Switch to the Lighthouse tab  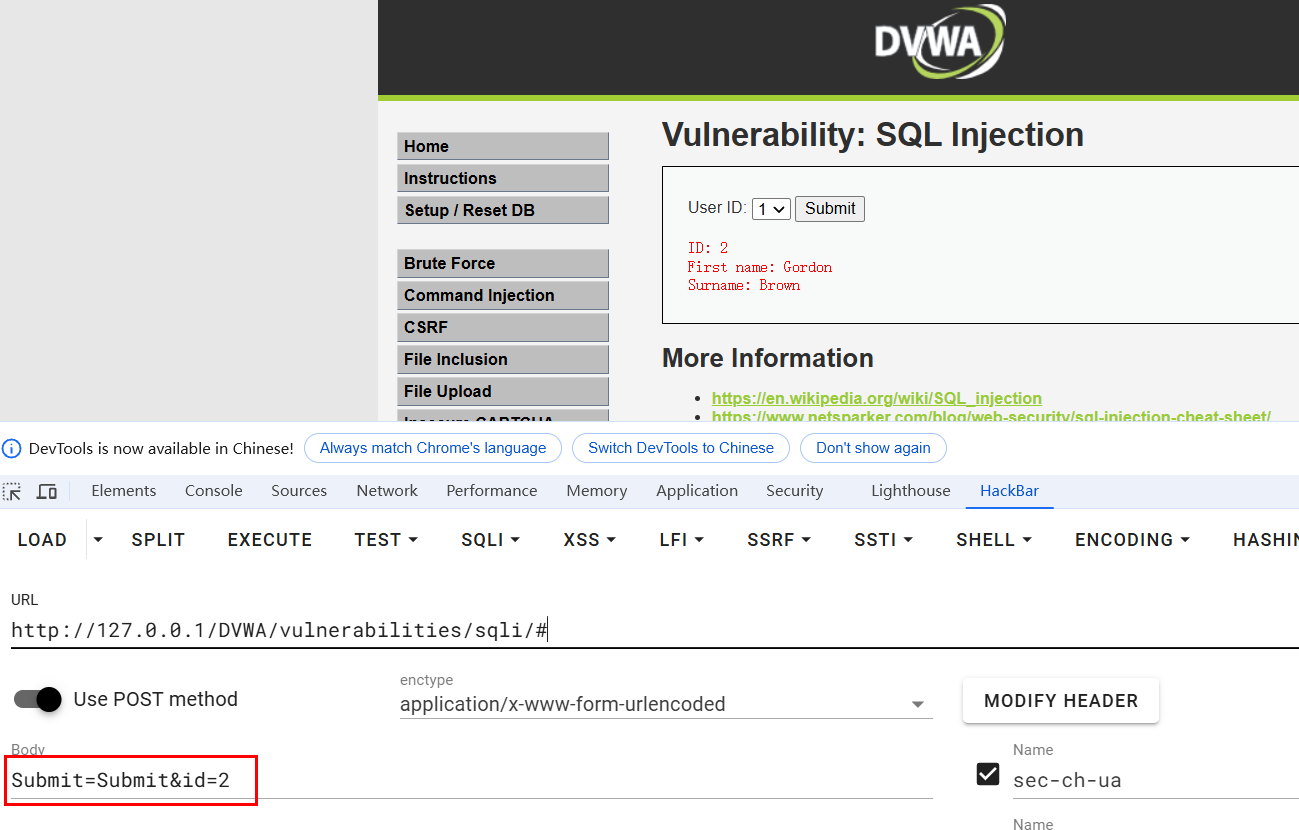[911, 491]
